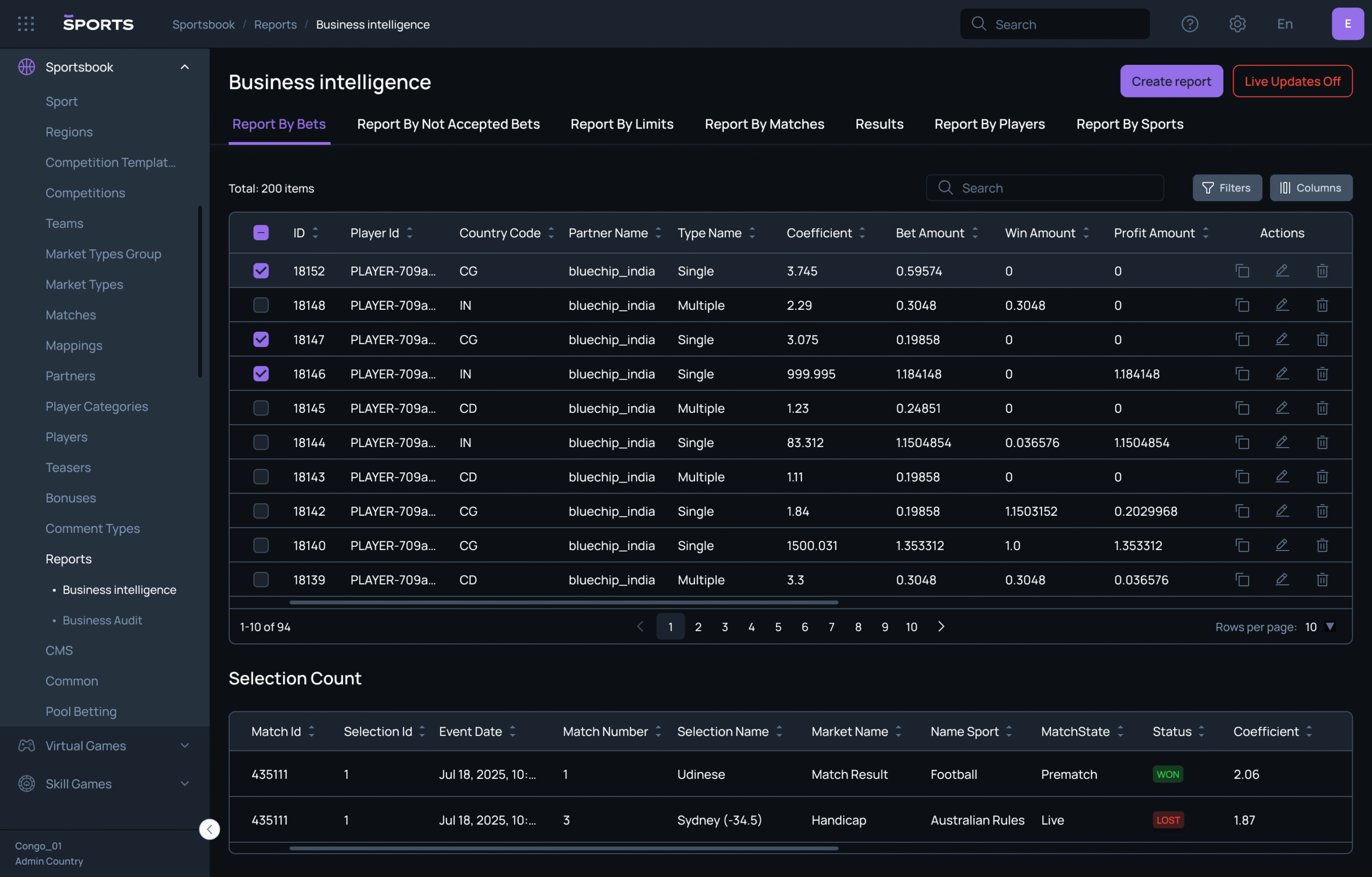Click the Live Updates Off button
The image size is (1372, 877).
tap(1292, 81)
